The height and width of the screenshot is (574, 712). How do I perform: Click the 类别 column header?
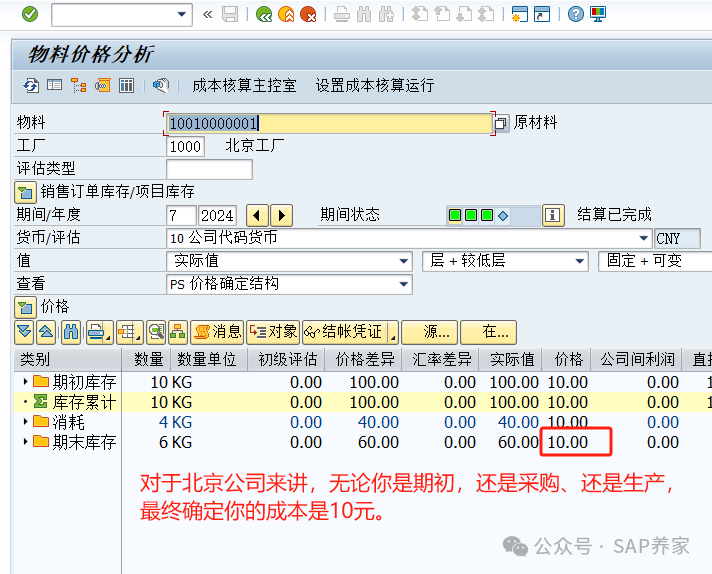68,360
